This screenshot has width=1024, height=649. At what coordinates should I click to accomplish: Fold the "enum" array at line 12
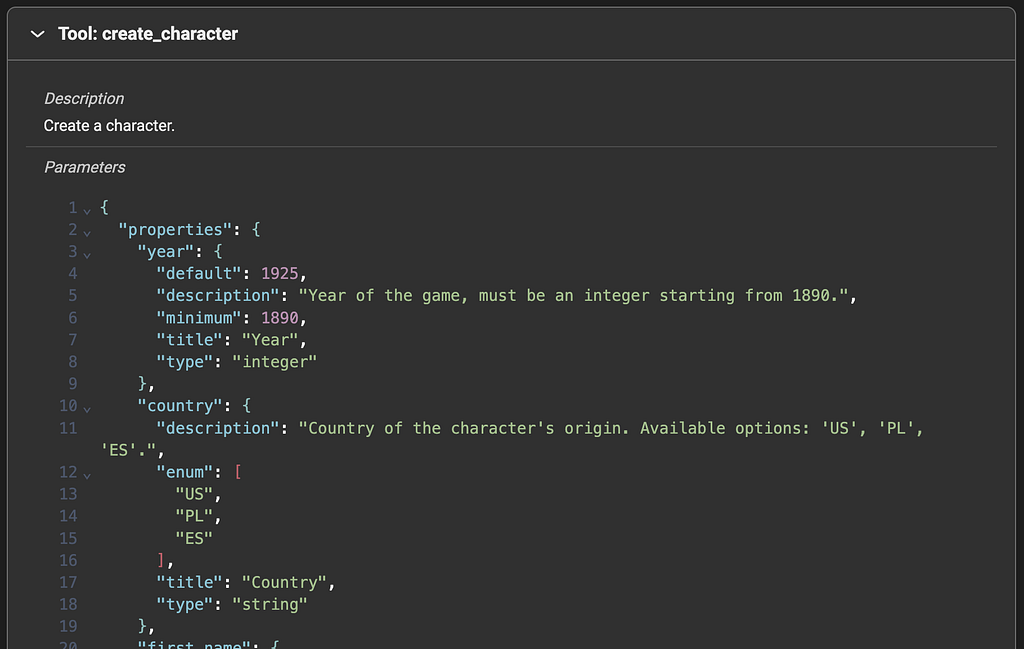tap(87, 475)
